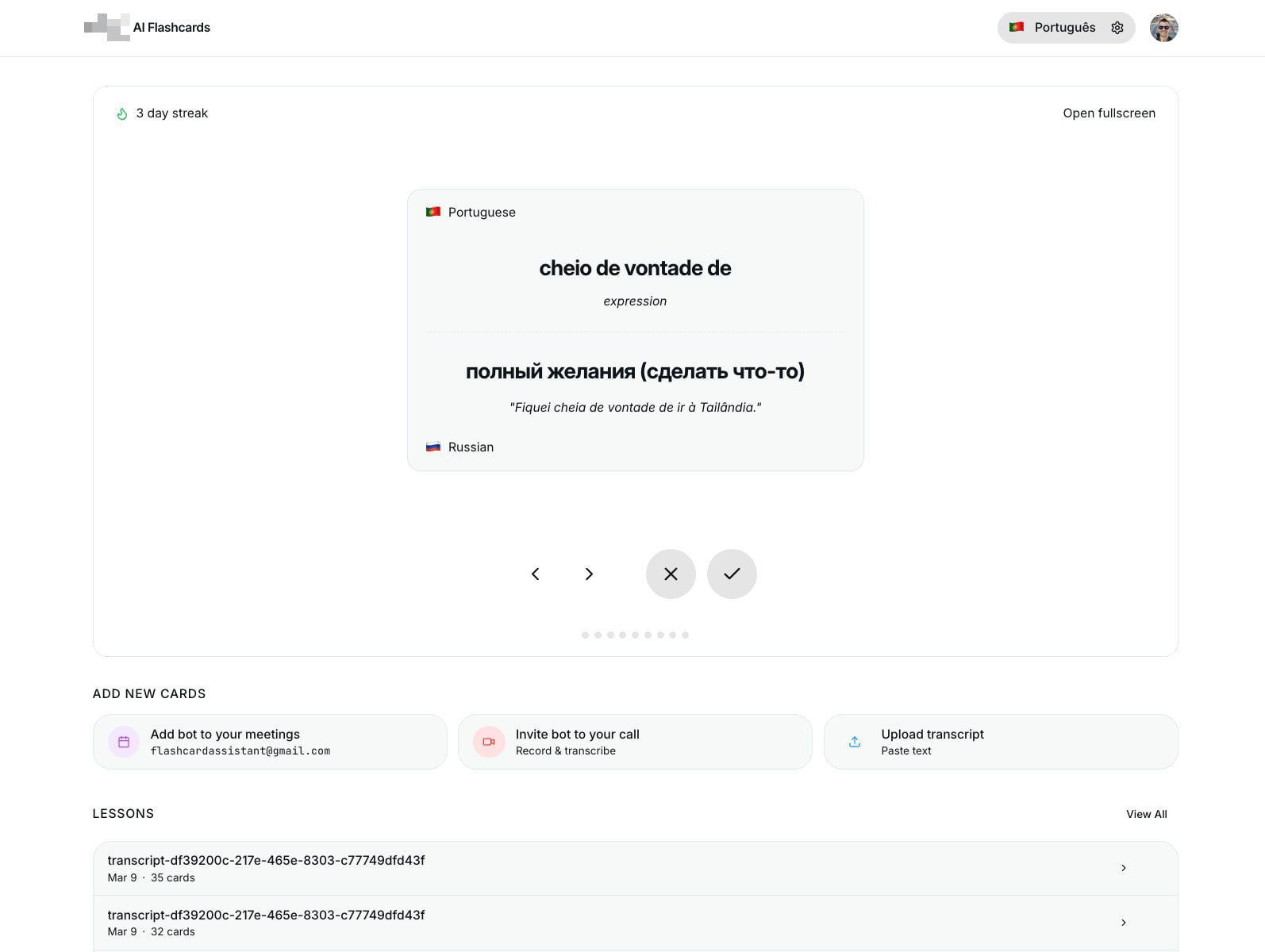Screen dimensions: 1265x952
Task: View all lessons
Action: [x=1146, y=814]
